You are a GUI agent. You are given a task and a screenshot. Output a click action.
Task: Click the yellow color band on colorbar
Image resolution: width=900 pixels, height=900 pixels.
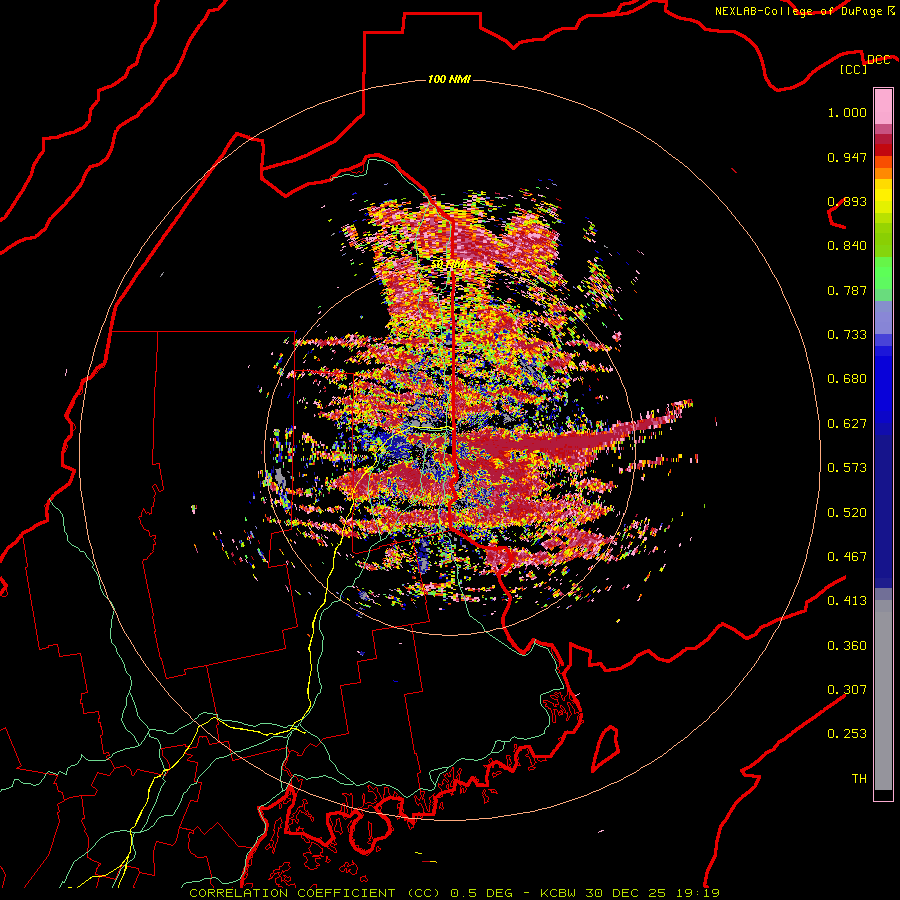(883, 196)
